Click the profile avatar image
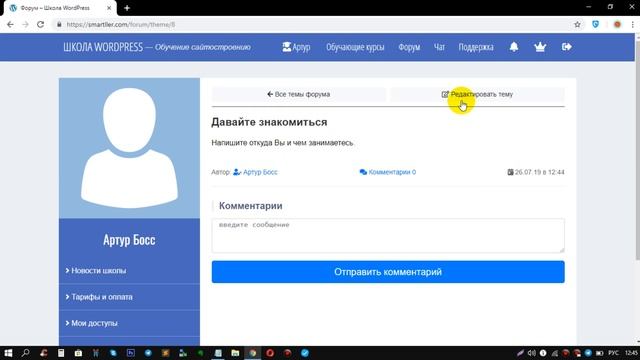640x360 pixels. 129,148
